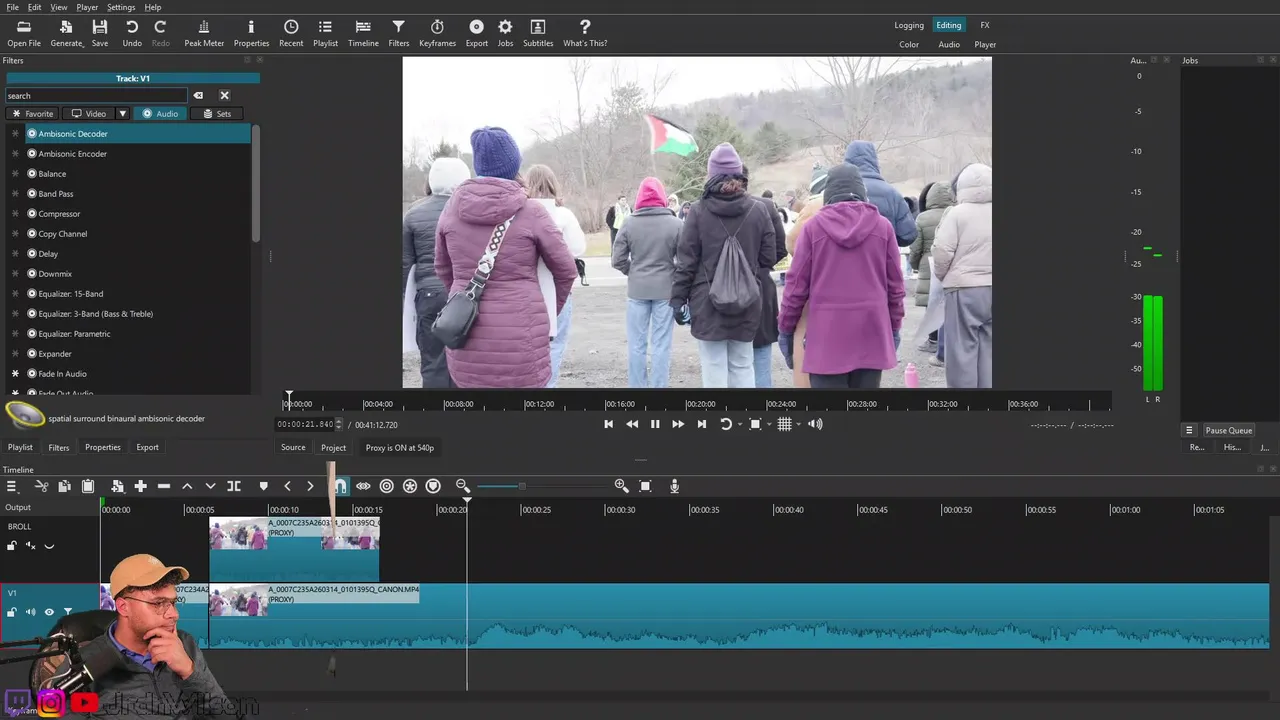This screenshot has height=720, width=1280.
Task: Toggle timeline snapping magnet
Action: pyautogui.click(x=340, y=486)
